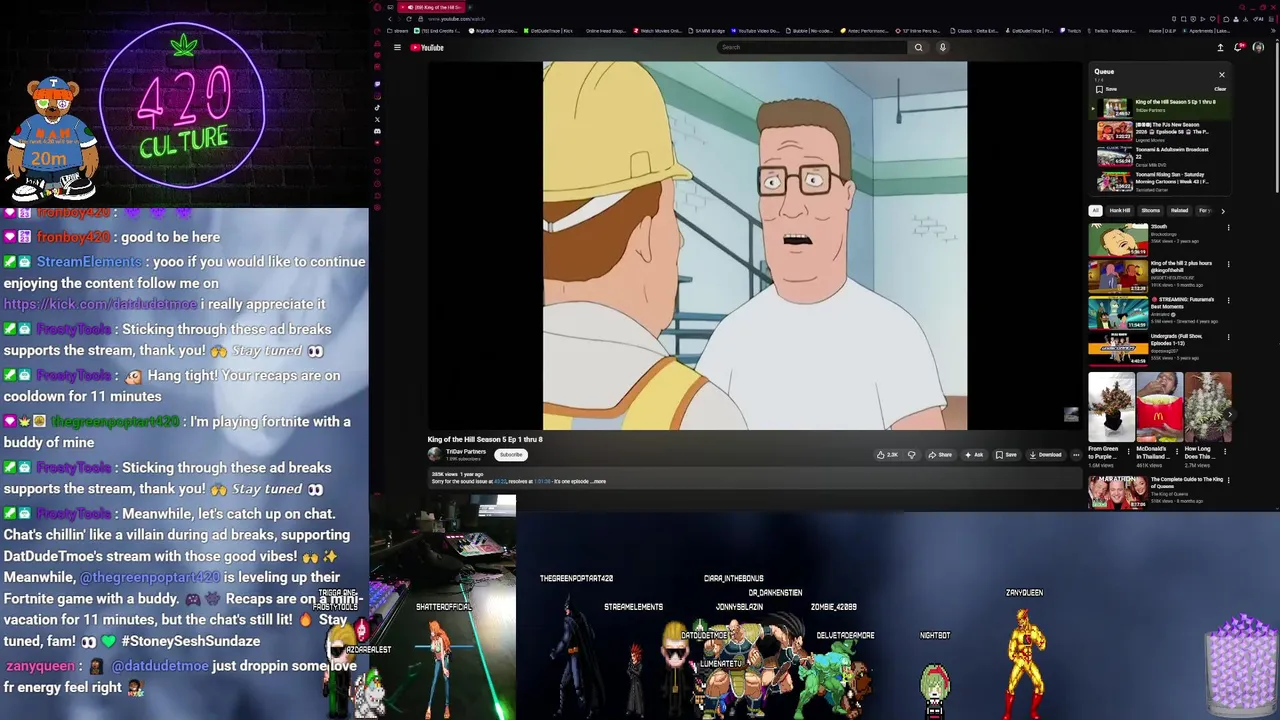The image size is (1280, 720).
Task: Open the From Green to Purple short
Action: (x=1112, y=407)
